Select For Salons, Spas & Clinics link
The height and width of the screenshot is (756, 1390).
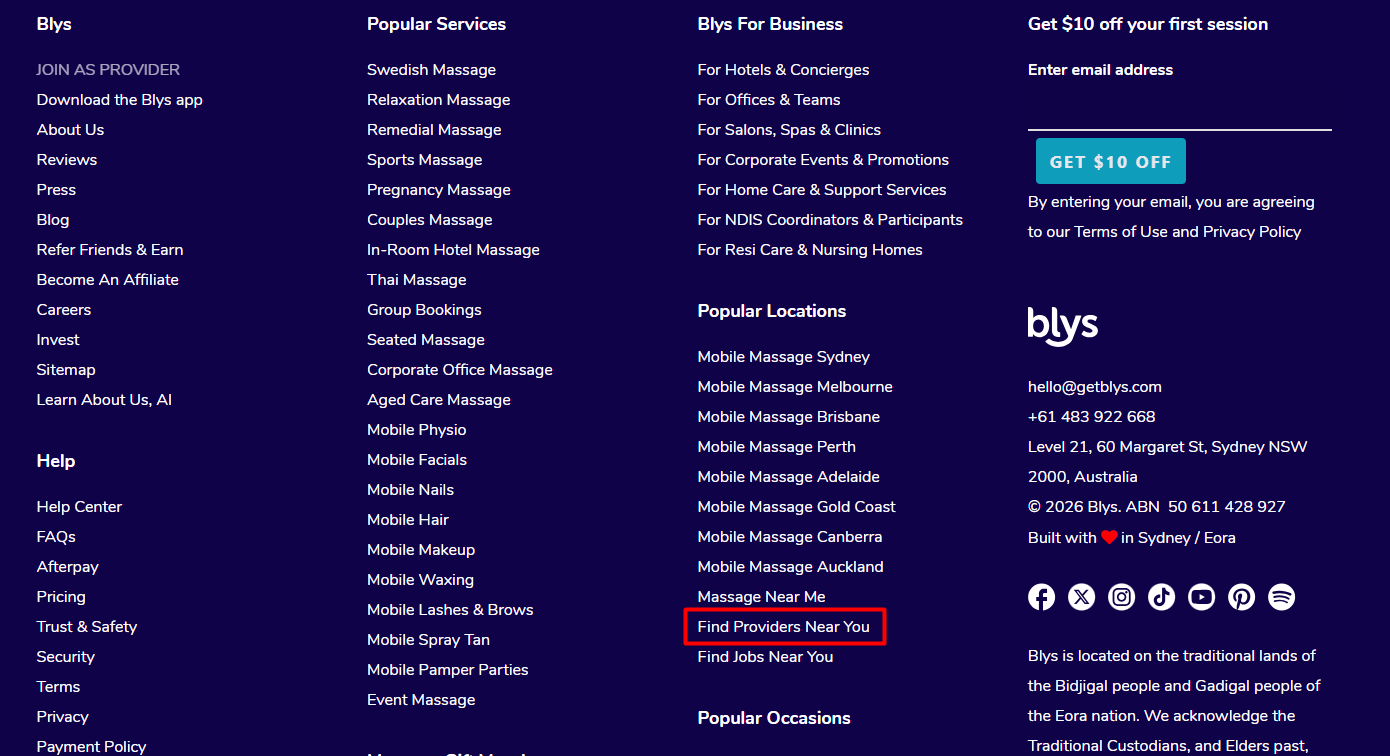(789, 130)
